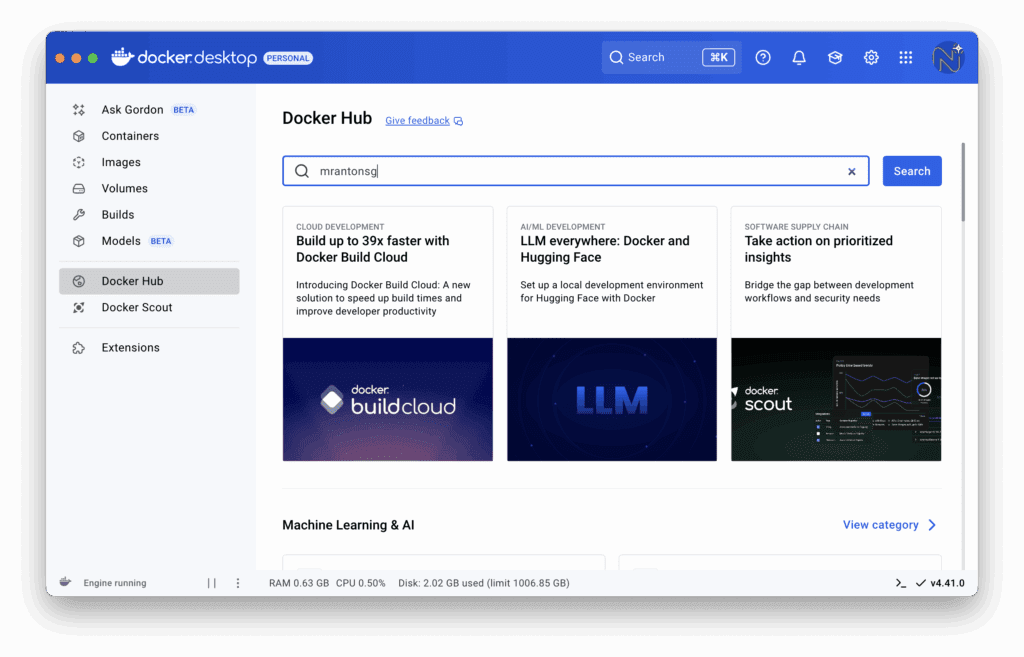
Task: Click the v4.41.0 version label
Action: [x=947, y=583]
